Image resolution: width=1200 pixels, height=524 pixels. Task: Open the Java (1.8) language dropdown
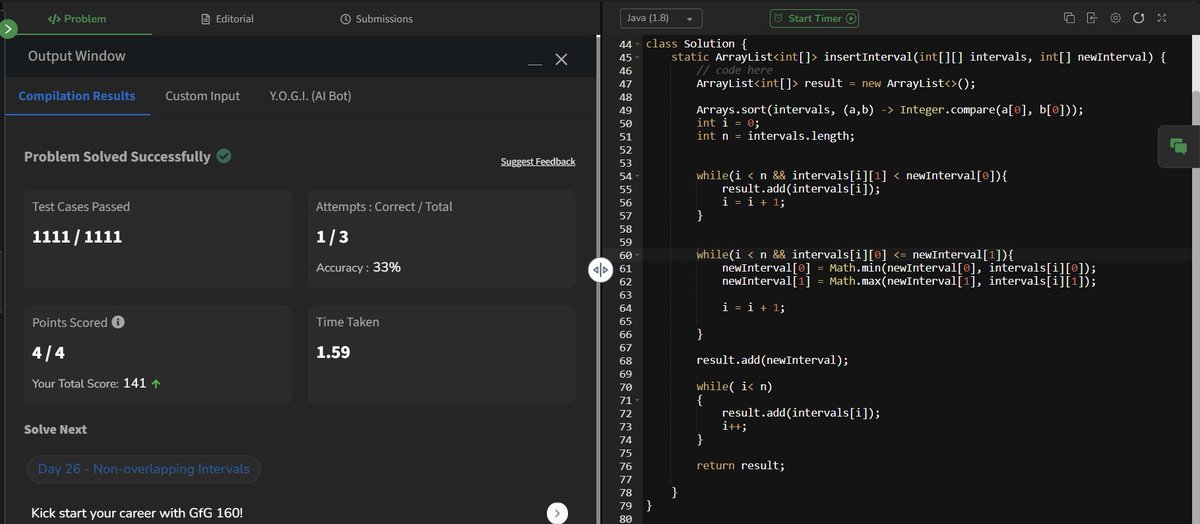(x=662, y=18)
